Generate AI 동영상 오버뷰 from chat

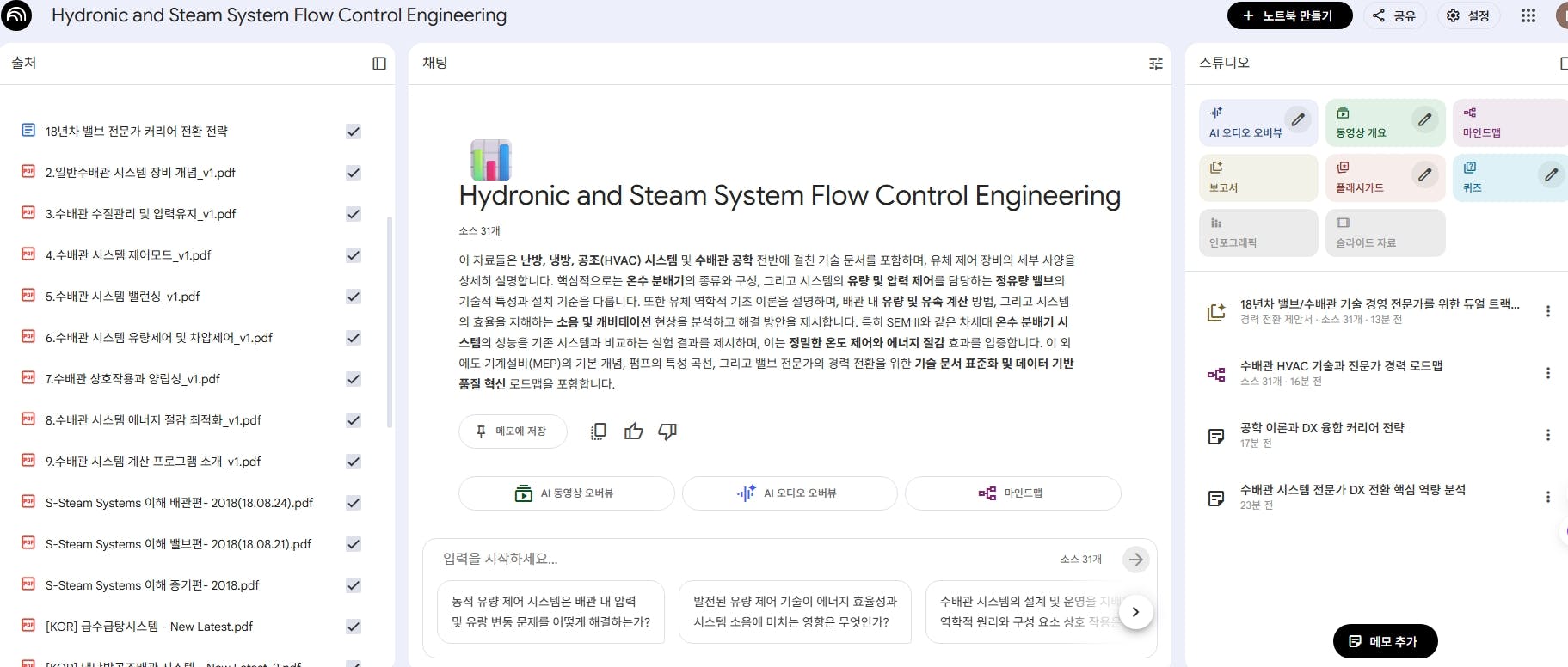click(x=566, y=493)
